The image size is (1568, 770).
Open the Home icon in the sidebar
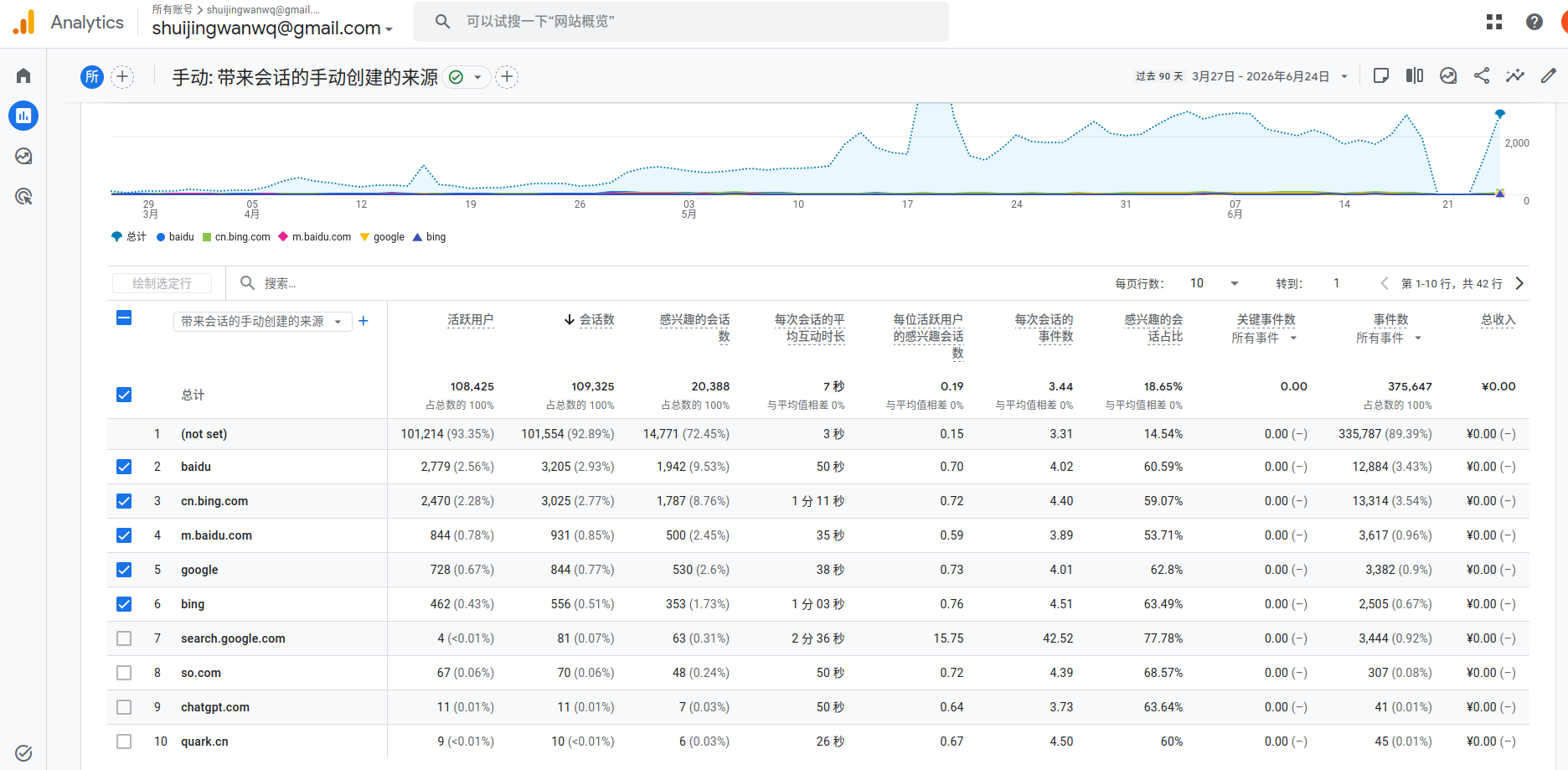click(23, 76)
